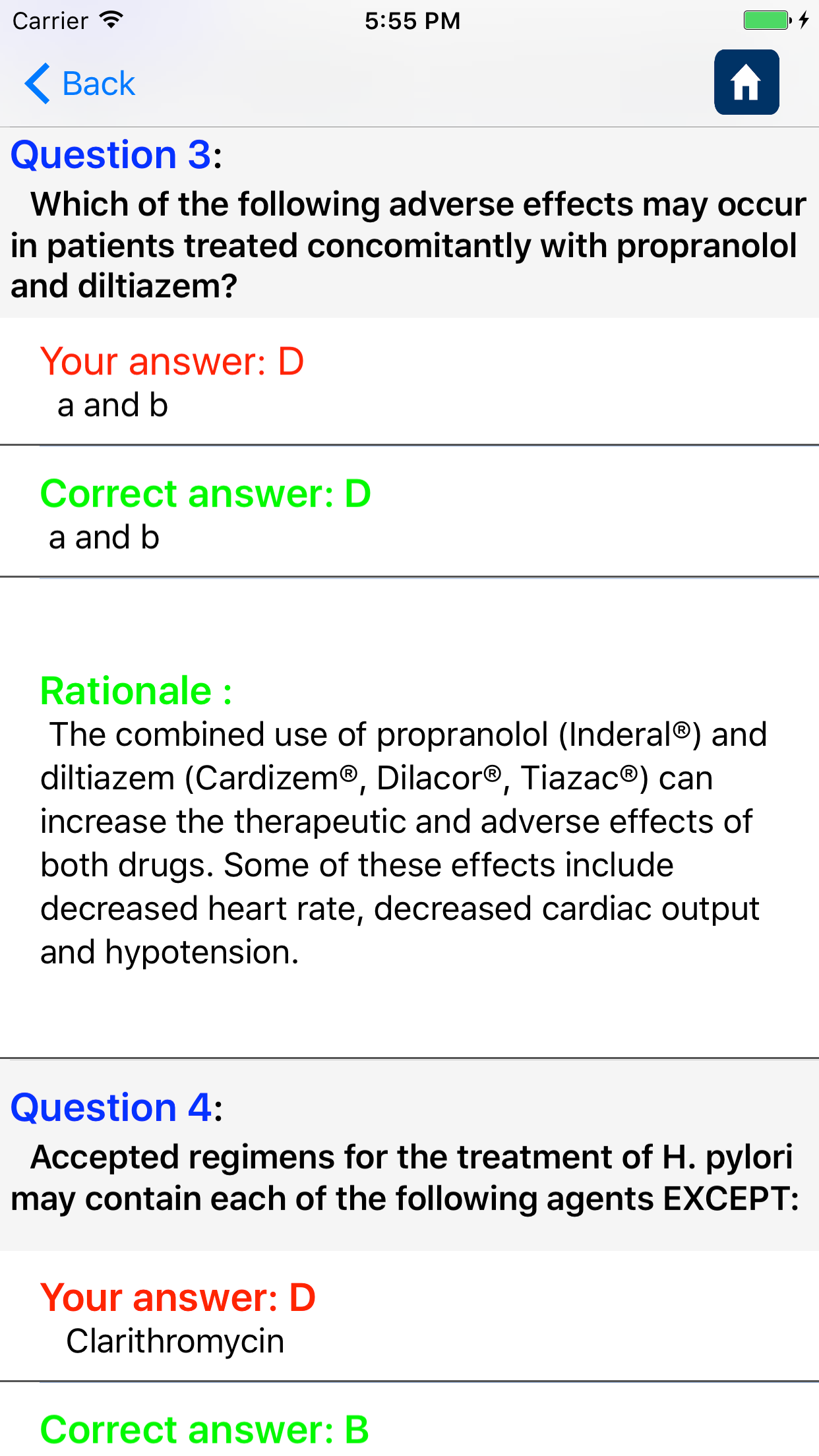Tap the propranolol and diltiazem question text
This screenshot has height=1456, width=819.
click(x=409, y=245)
